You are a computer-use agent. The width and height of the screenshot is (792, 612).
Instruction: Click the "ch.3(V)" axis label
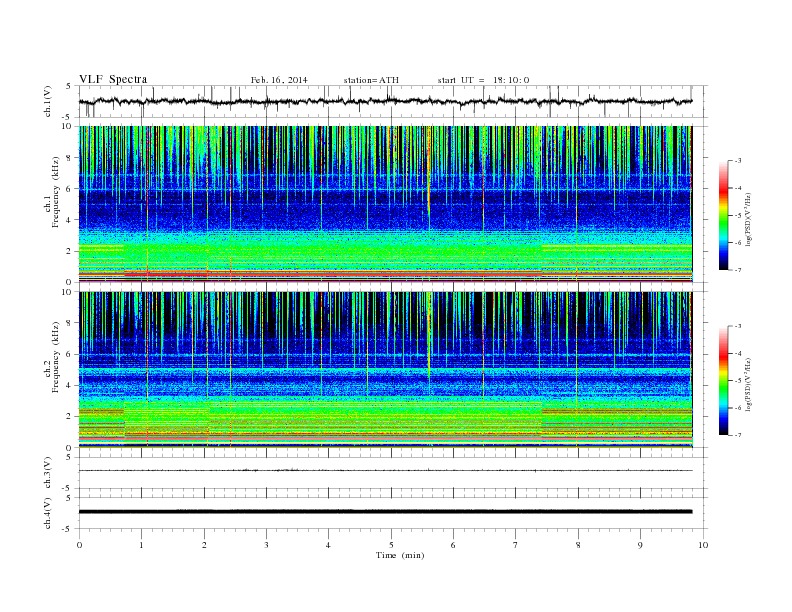point(48,473)
